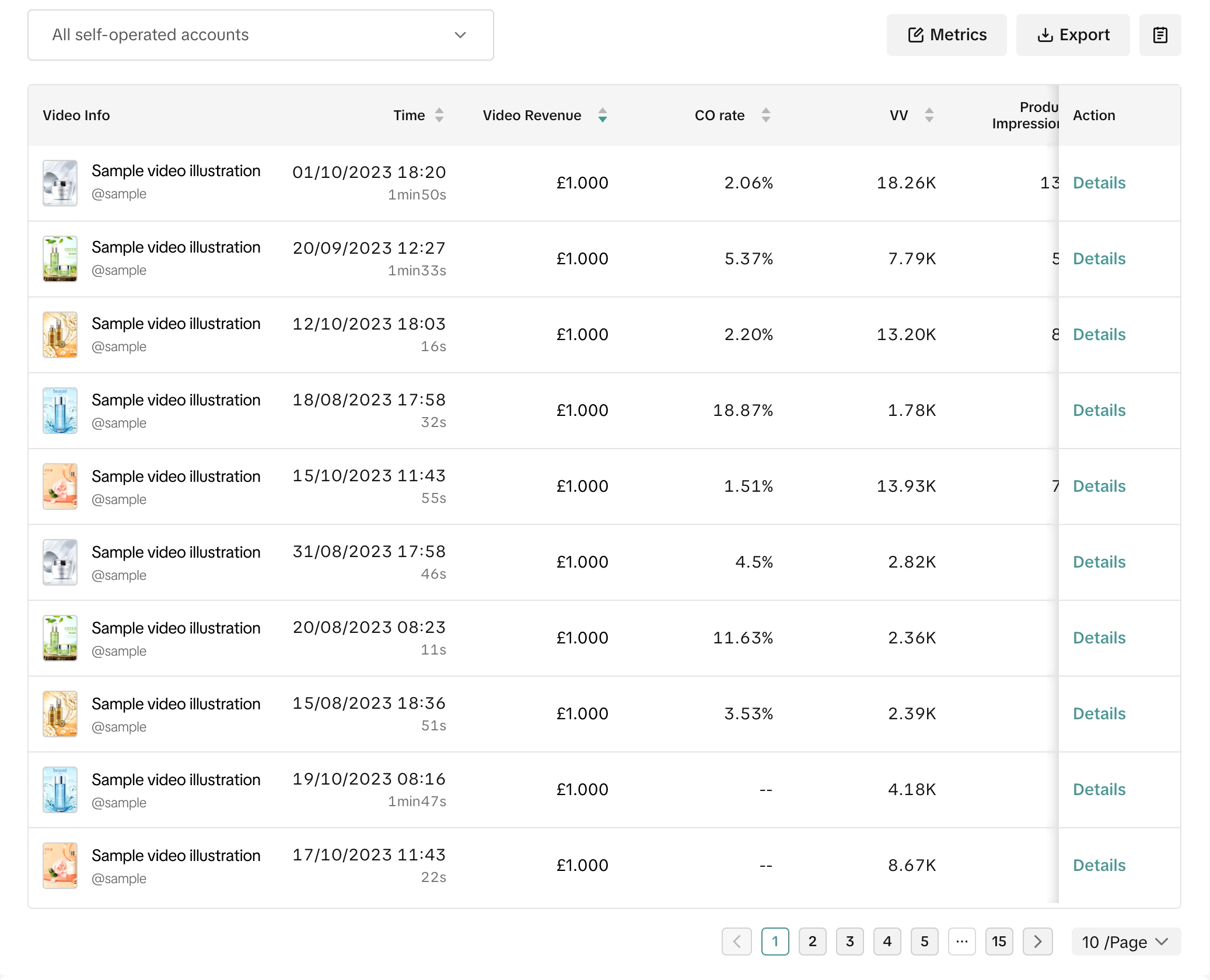Expand All self-operated accounts dropdown
The width and height of the screenshot is (1210, 980).
click(x=260, y=35)
